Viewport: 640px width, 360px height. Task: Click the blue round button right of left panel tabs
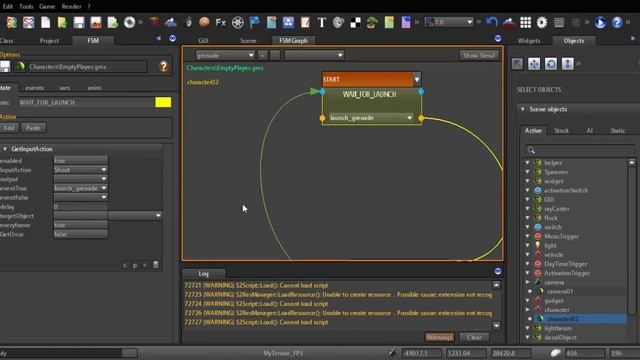(173, 38)
